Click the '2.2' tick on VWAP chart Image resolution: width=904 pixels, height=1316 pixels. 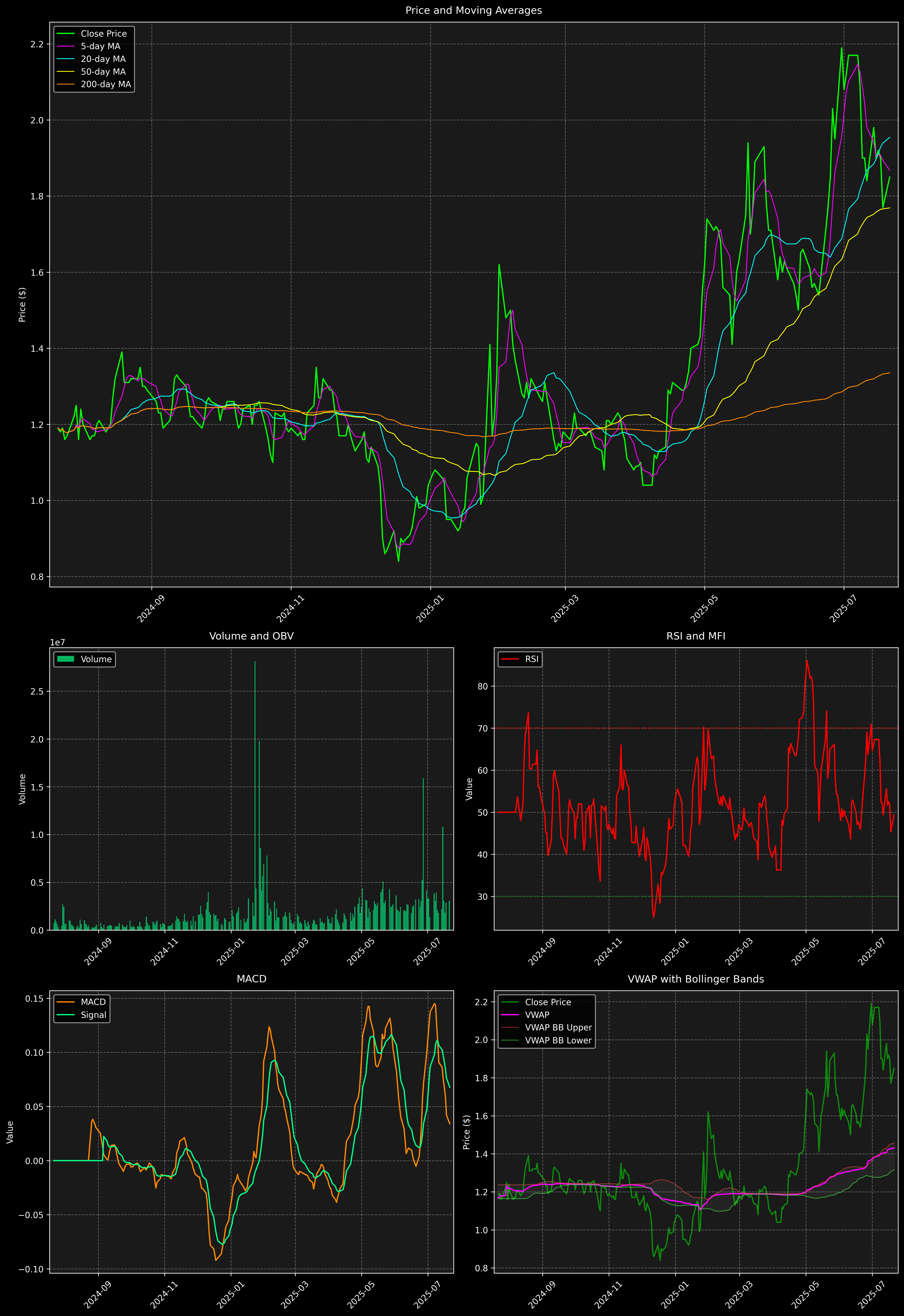click(482, 1002)
